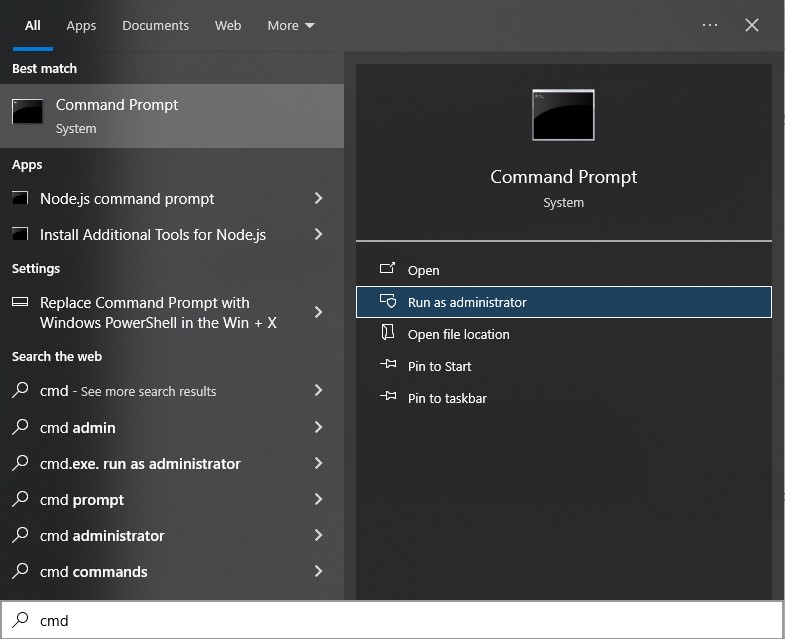
Task: Expand the Replace Command Prompt setting chevron
Action: coord(318,312)
